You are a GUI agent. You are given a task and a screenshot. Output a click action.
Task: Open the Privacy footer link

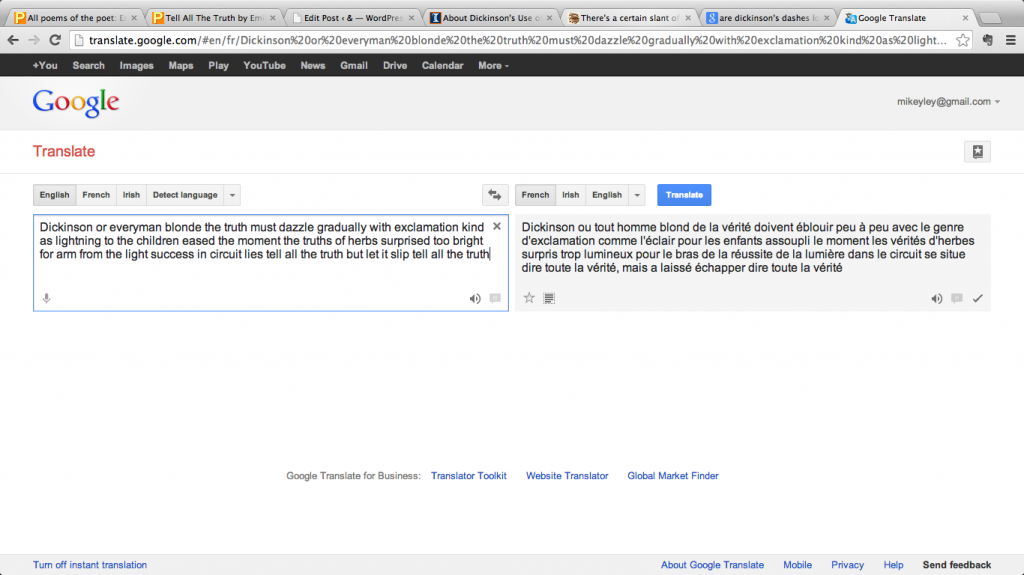point(847,565)
